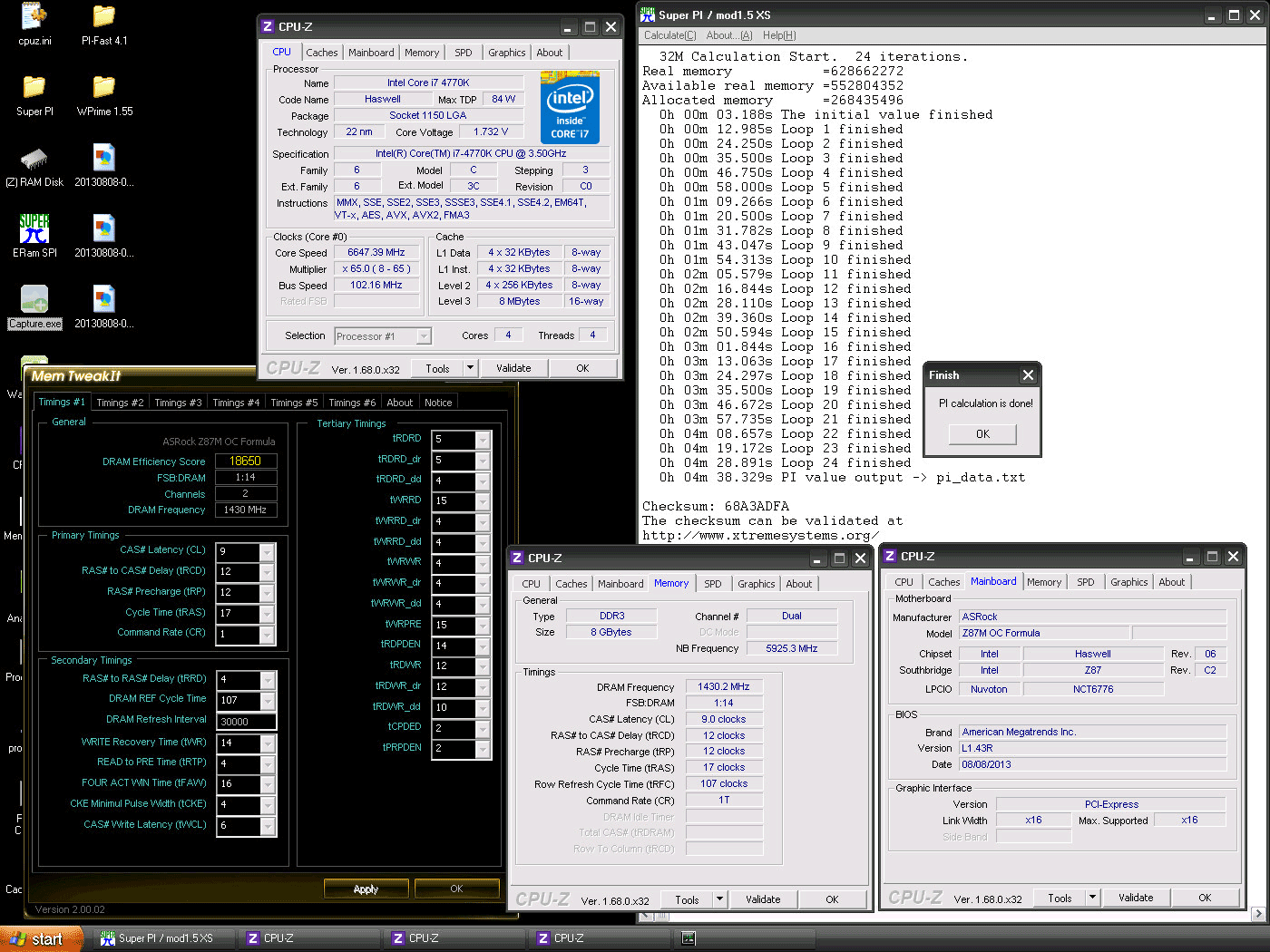
Task: Open the Super PI desktop folder
Action: point(34,87)
